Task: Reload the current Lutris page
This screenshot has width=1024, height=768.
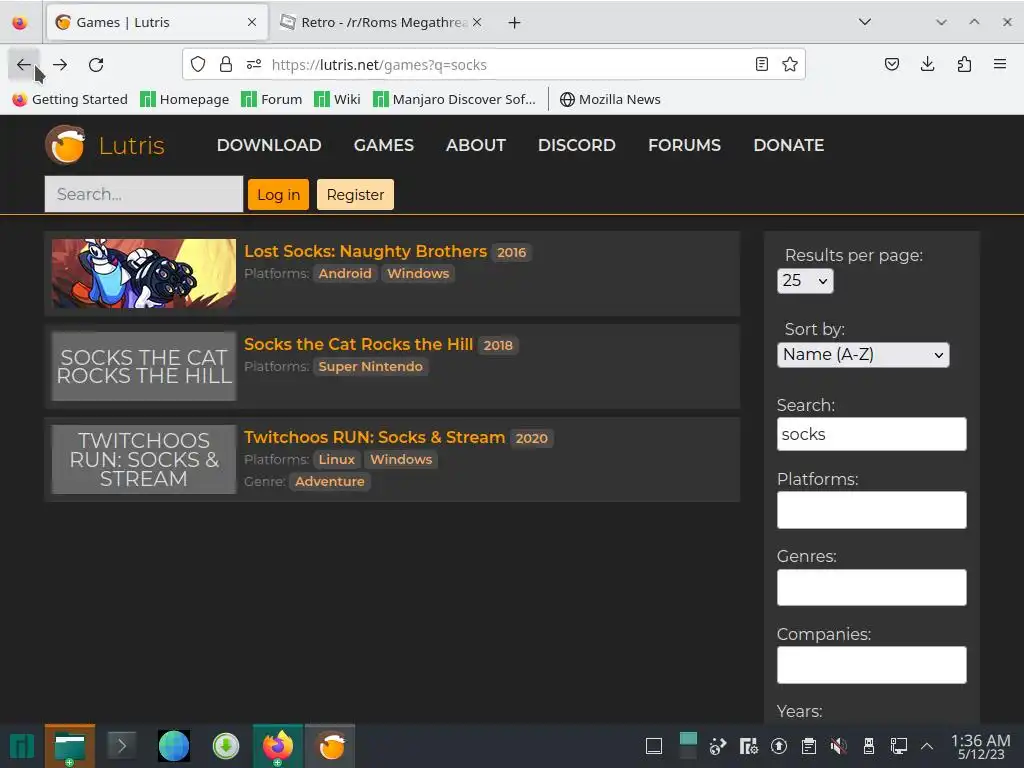Action: coord(96,65)
